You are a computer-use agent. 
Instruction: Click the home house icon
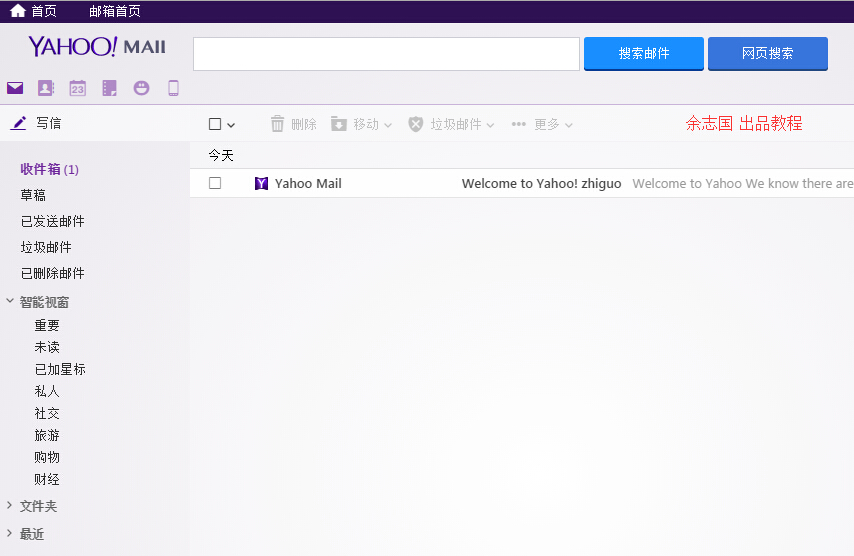pos(18,10)
